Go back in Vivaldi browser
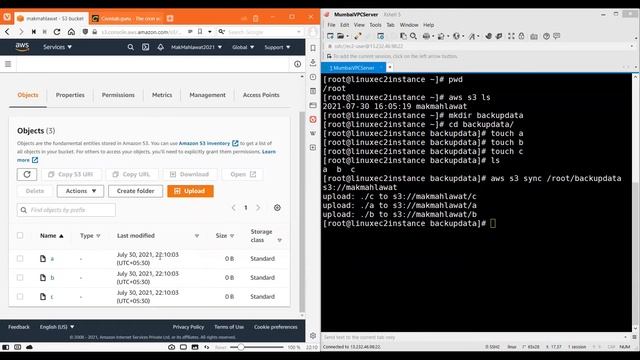Image resolution: width=640 pixels, height=360 pixels. [7, 32]
